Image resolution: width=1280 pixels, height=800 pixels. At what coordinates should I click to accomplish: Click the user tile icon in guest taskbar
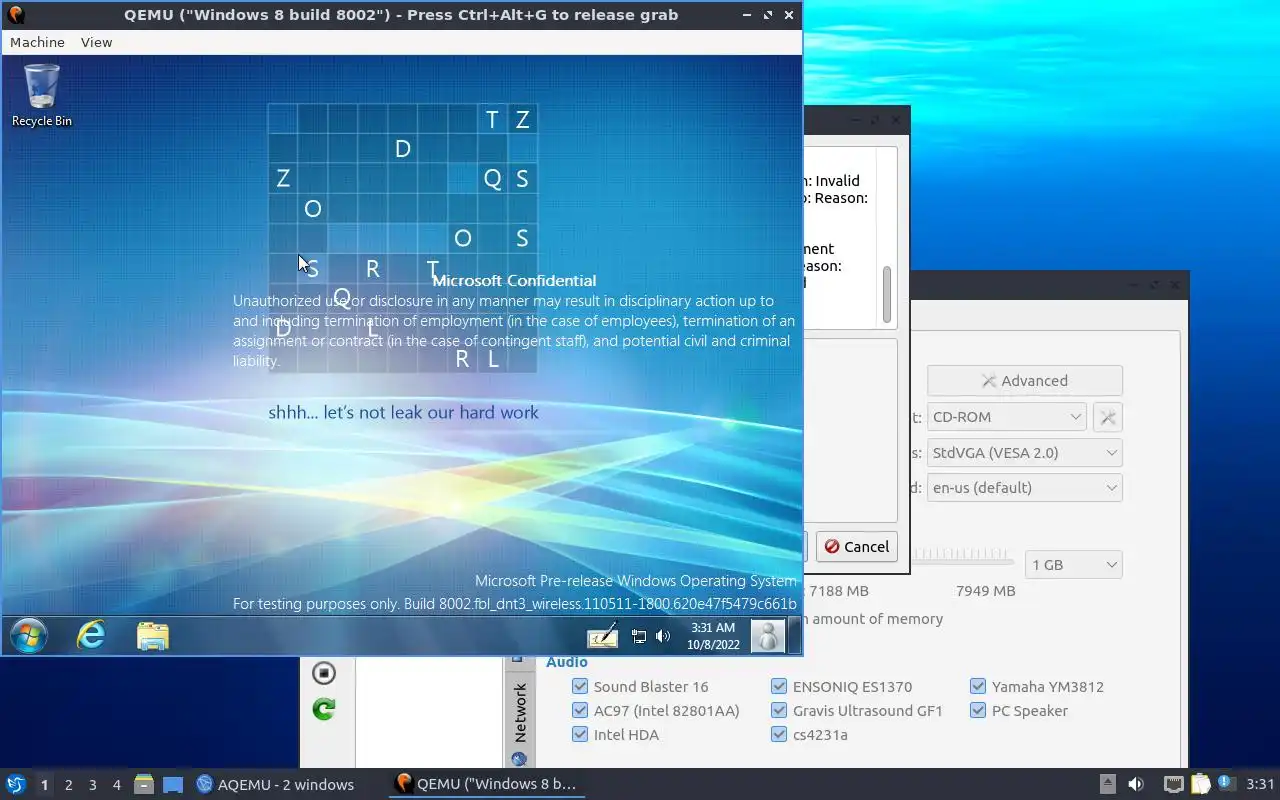tap(768, 636)
